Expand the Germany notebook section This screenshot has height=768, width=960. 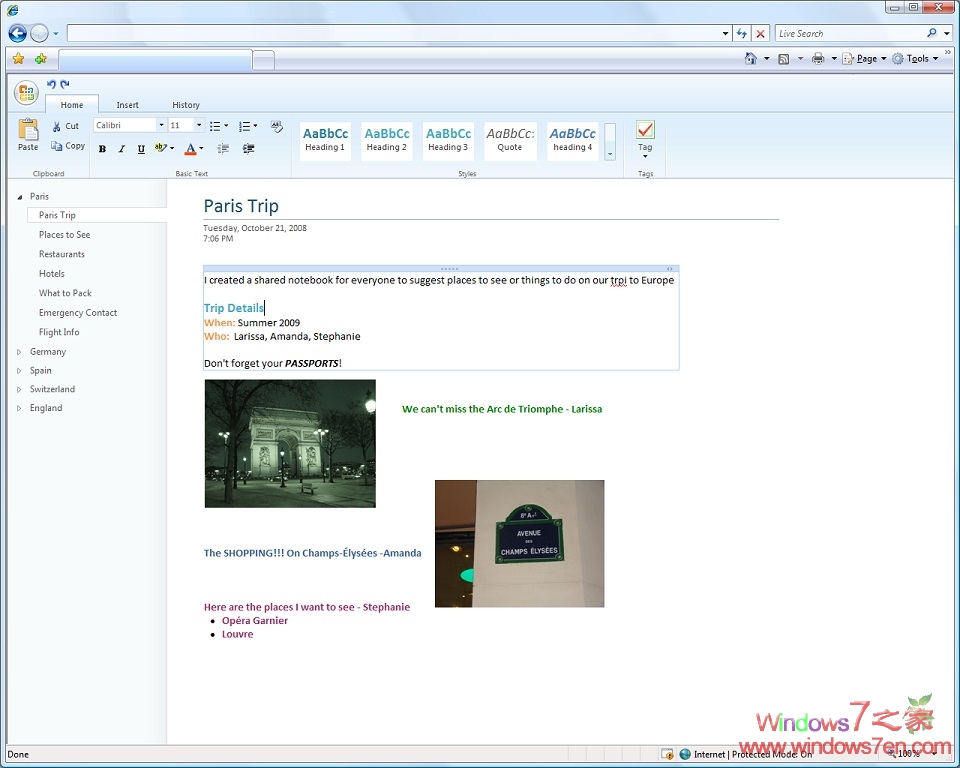tap(19, 352)
